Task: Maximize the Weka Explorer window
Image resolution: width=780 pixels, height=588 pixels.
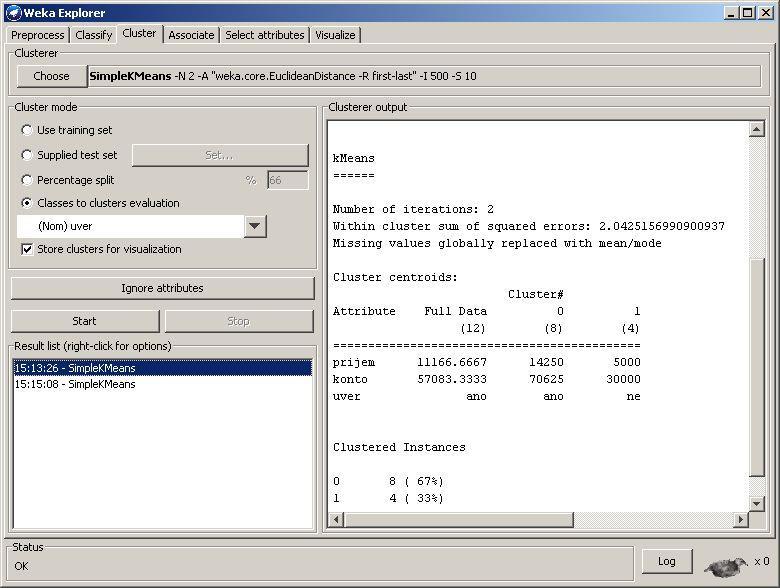Action: click(747, 13)
